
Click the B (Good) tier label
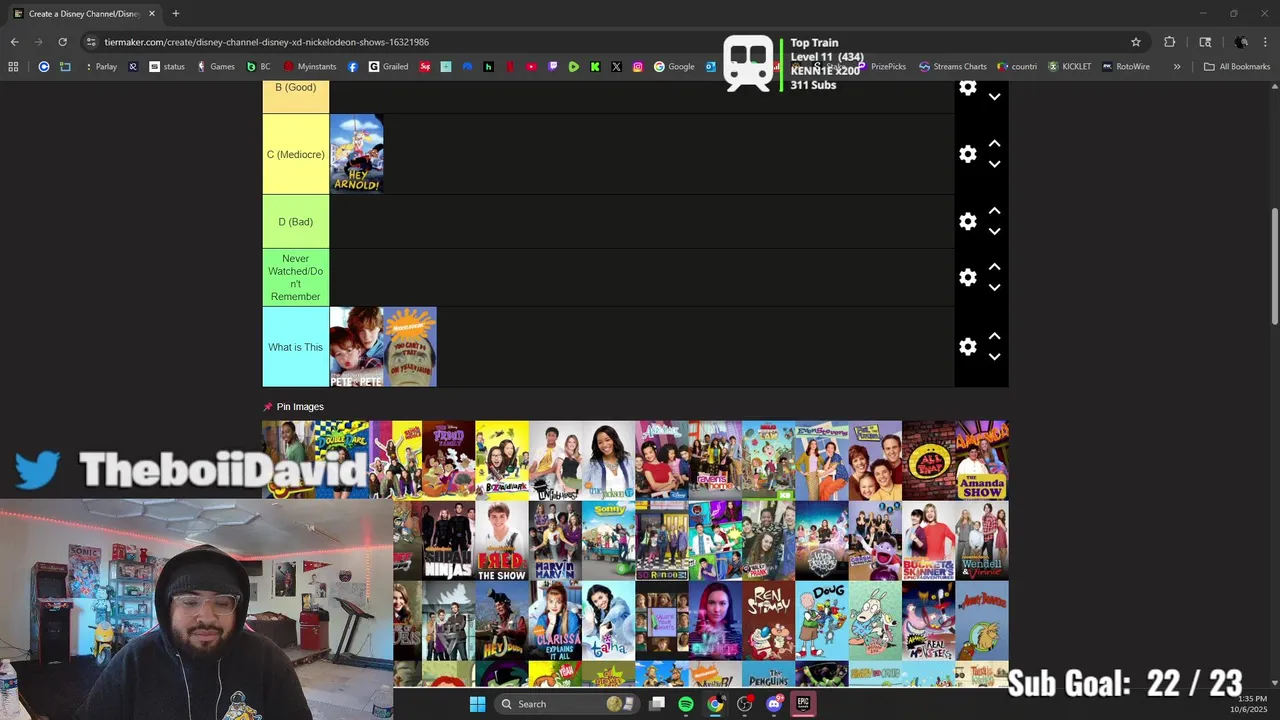click(x=295, y=96)
